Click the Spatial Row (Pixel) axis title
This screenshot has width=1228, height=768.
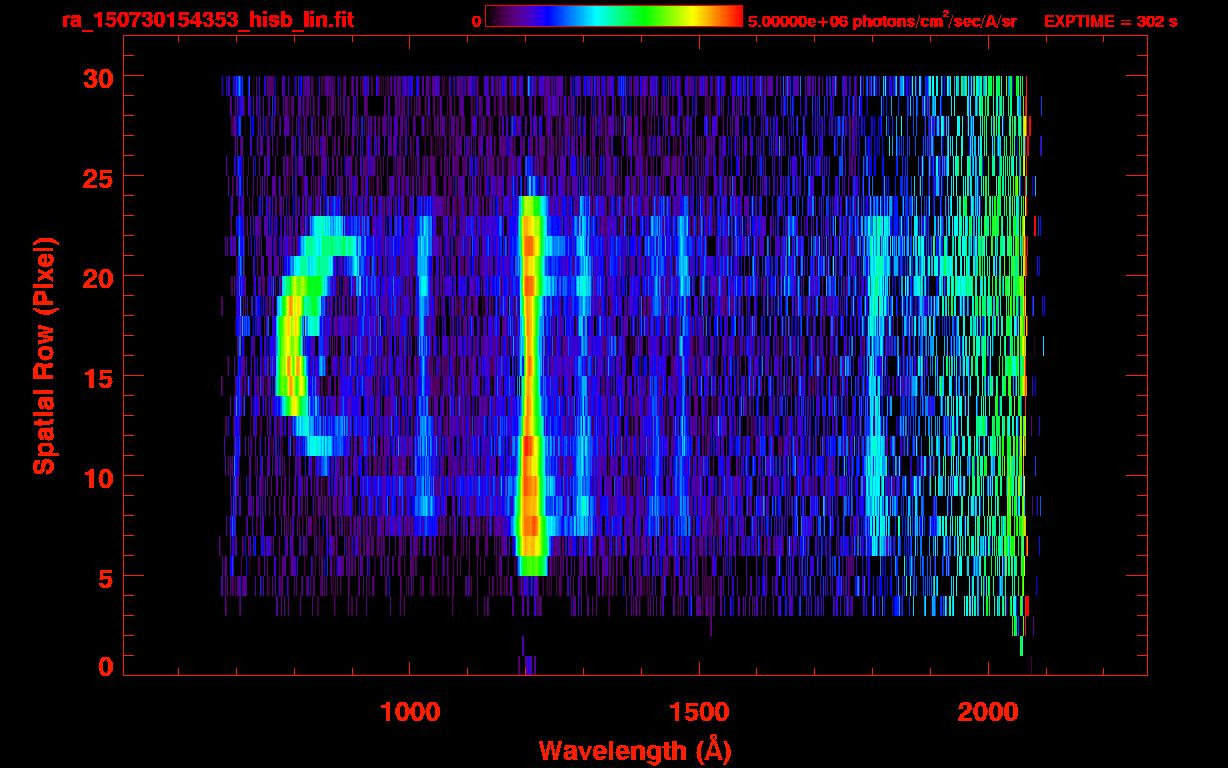[x=44, y=355]
